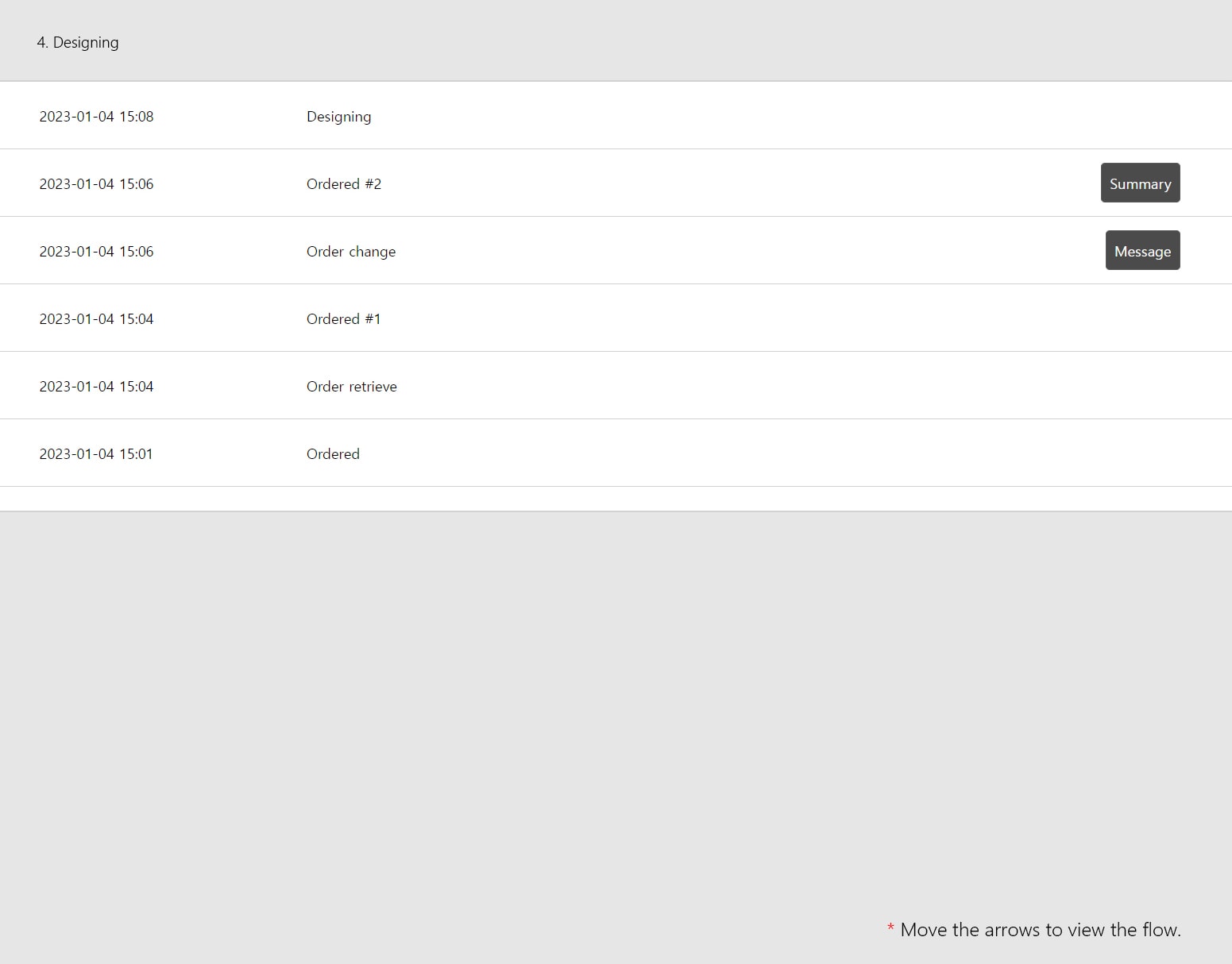Select the 'Order retrieve' status entry
1232x964 pixels.
[352, 386]
